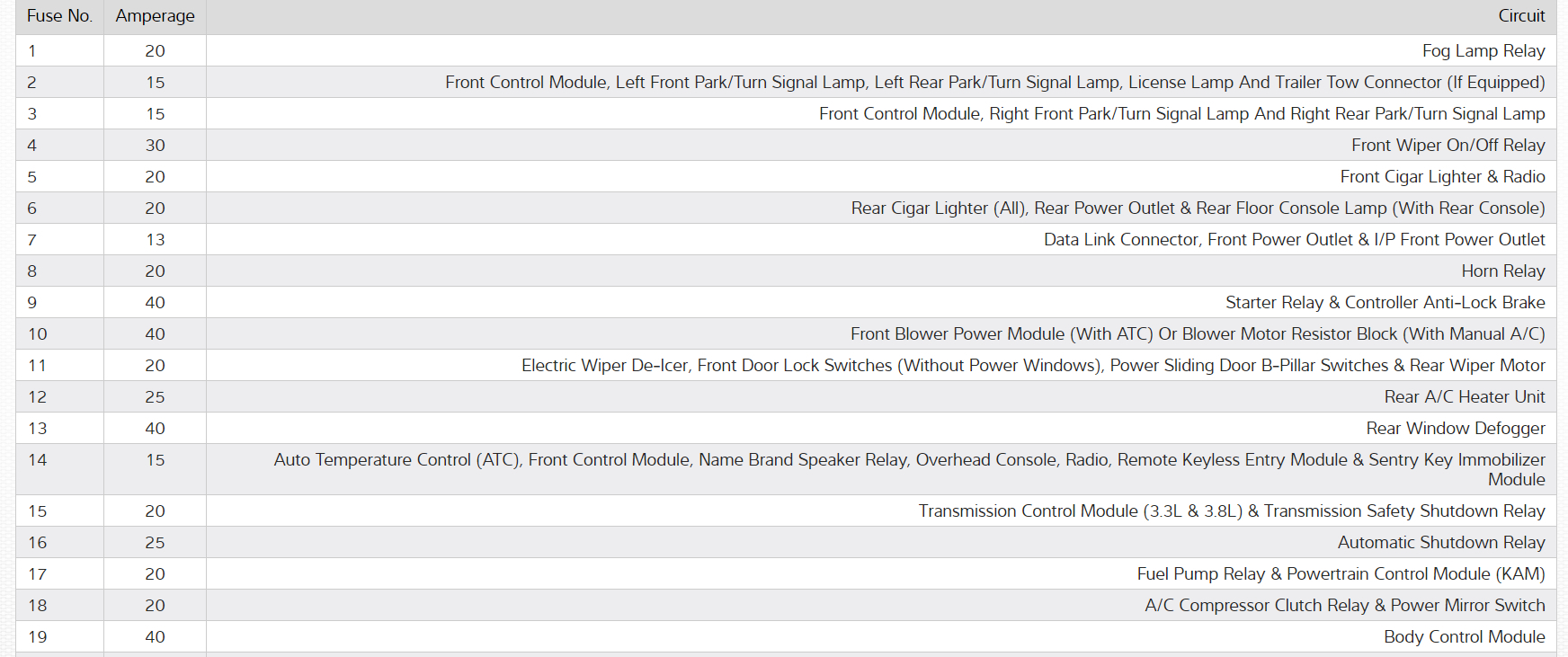Image resolution: width=1568 pixels, height=657 pixels.
Task: Click fuse number 14 cell
Action: 38,460
